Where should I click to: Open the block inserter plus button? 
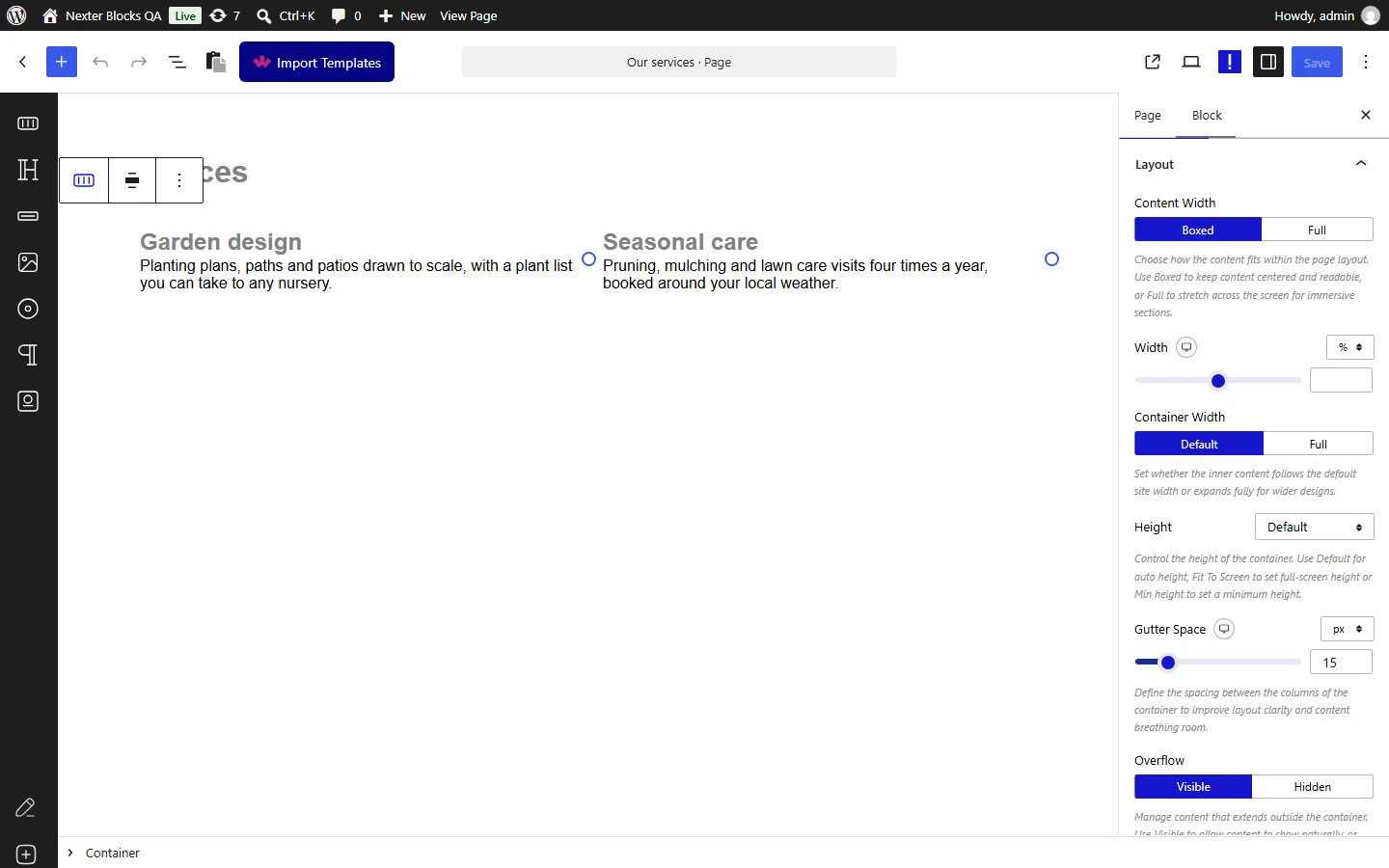61,62
